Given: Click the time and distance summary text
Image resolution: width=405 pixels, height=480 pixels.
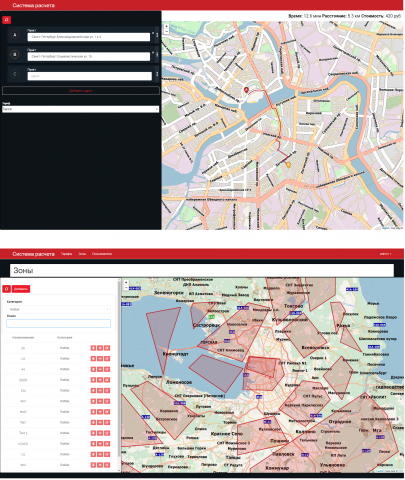Looking at the screenshot, I should click(345, 16).
